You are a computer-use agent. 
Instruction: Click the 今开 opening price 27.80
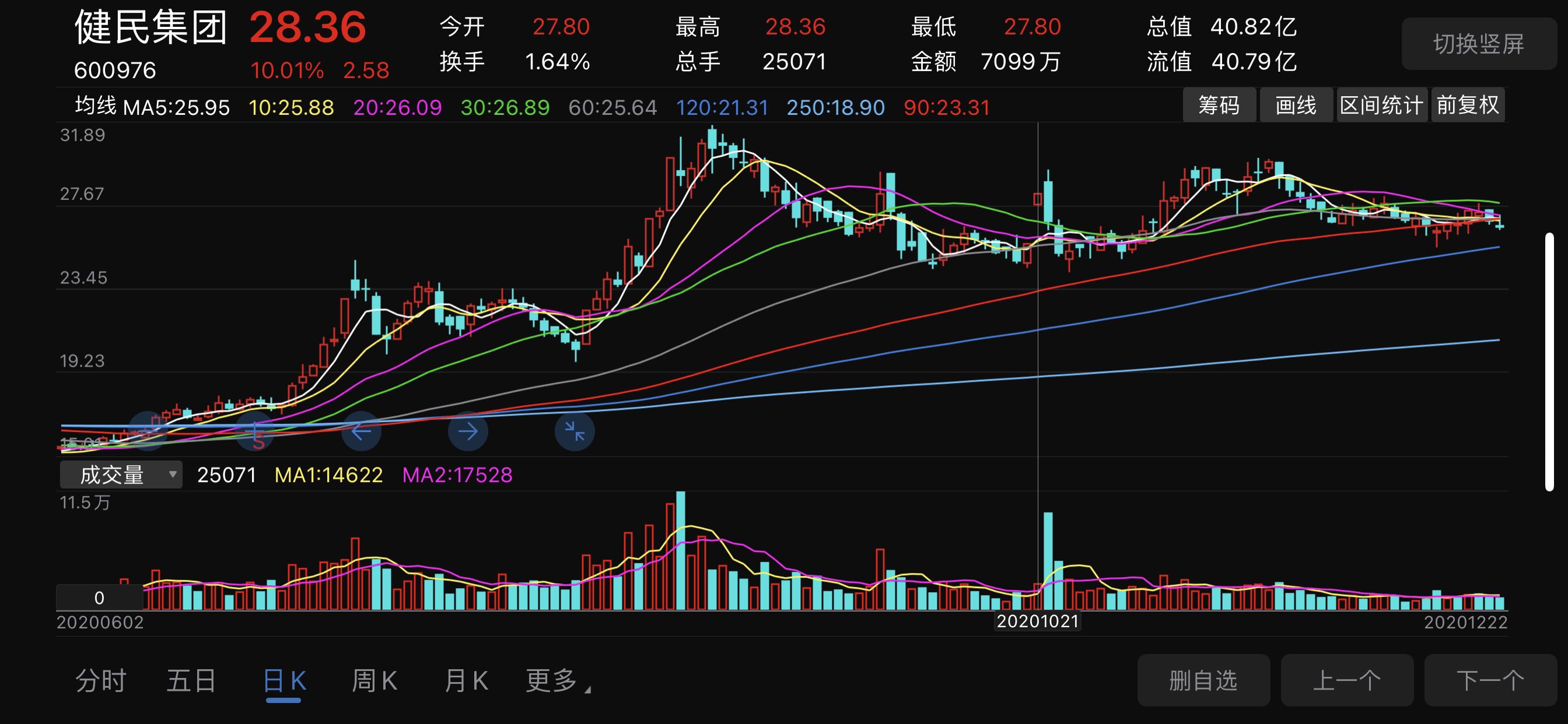[561, 27]
